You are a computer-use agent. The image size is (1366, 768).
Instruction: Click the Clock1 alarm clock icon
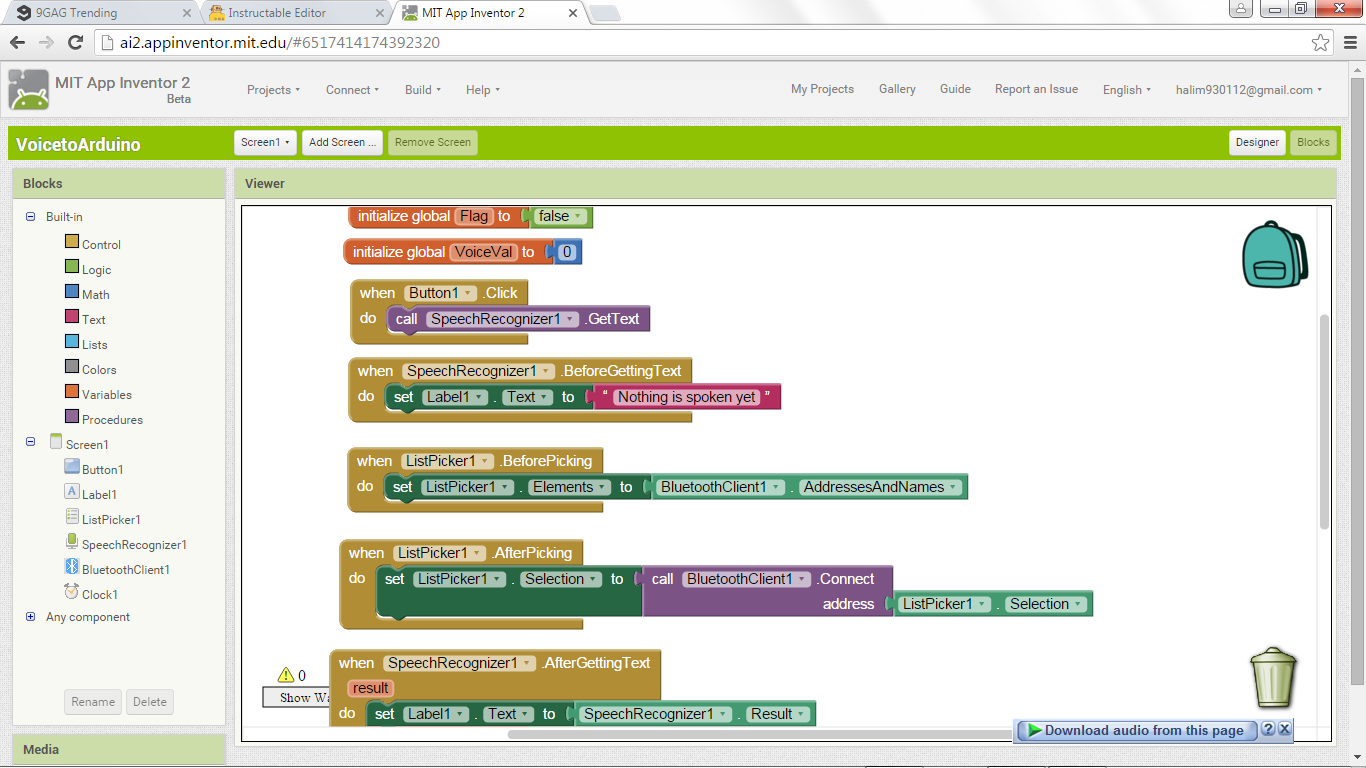[71, 592]
